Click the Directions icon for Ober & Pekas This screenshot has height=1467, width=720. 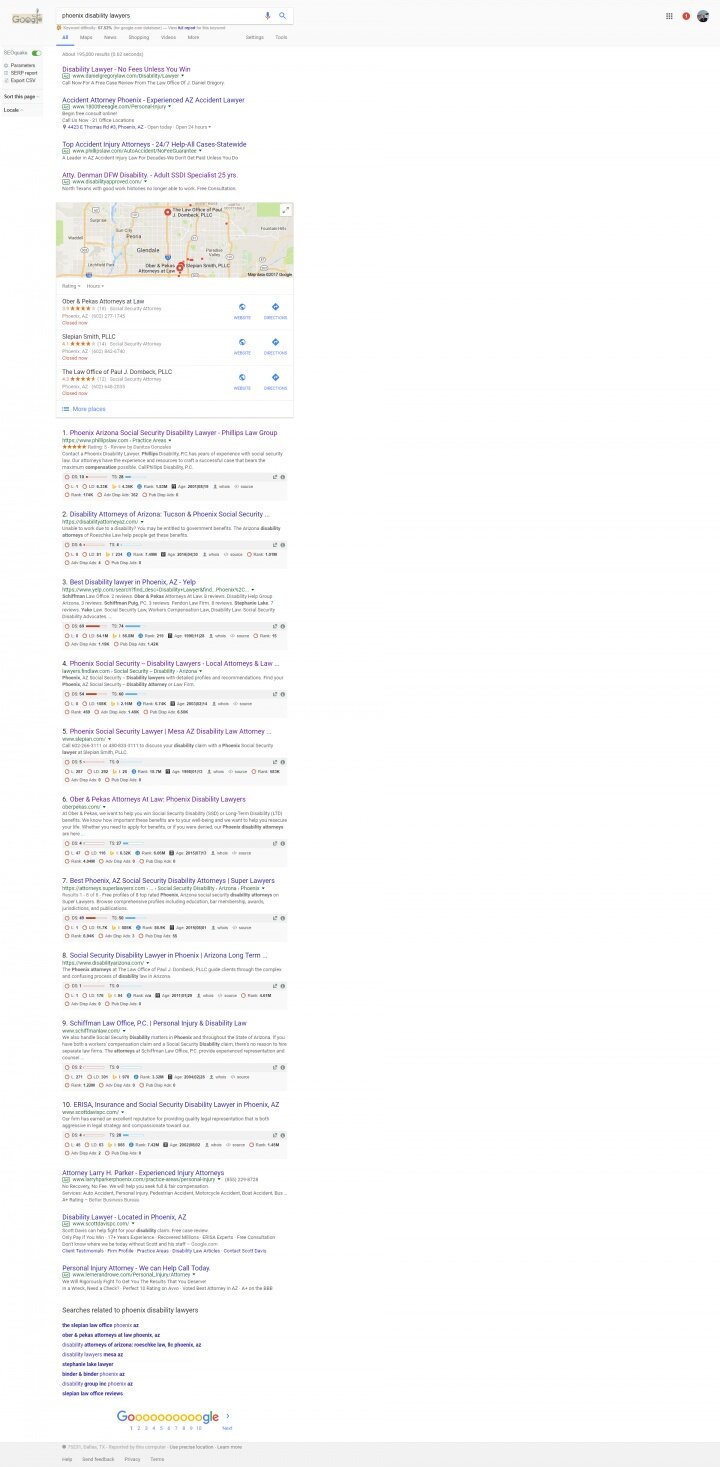275,308
